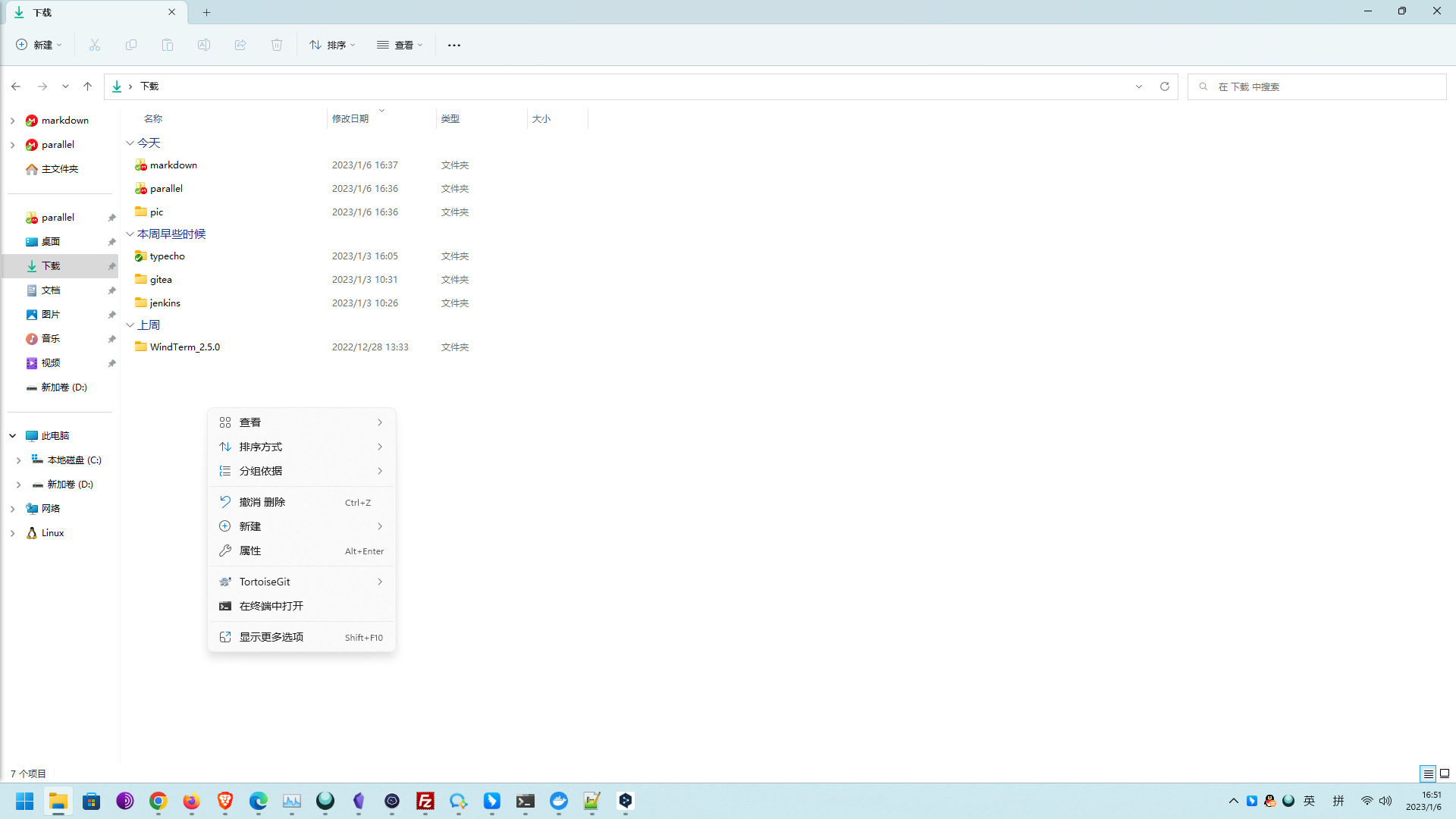Click the Delete trash toolbar icon
Viewport: 1456px width, 819px height.
coord(277,45)
